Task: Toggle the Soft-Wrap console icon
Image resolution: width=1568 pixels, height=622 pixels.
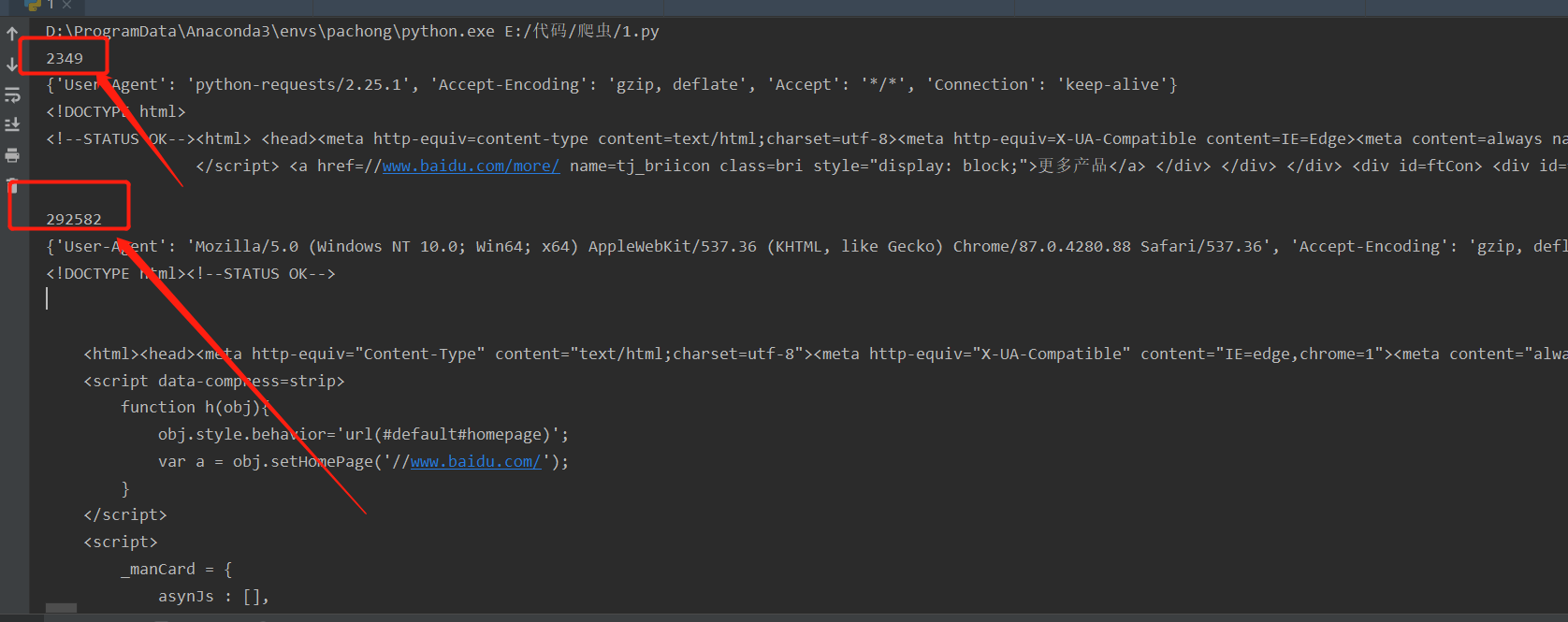Action: (x=12, y=94)
